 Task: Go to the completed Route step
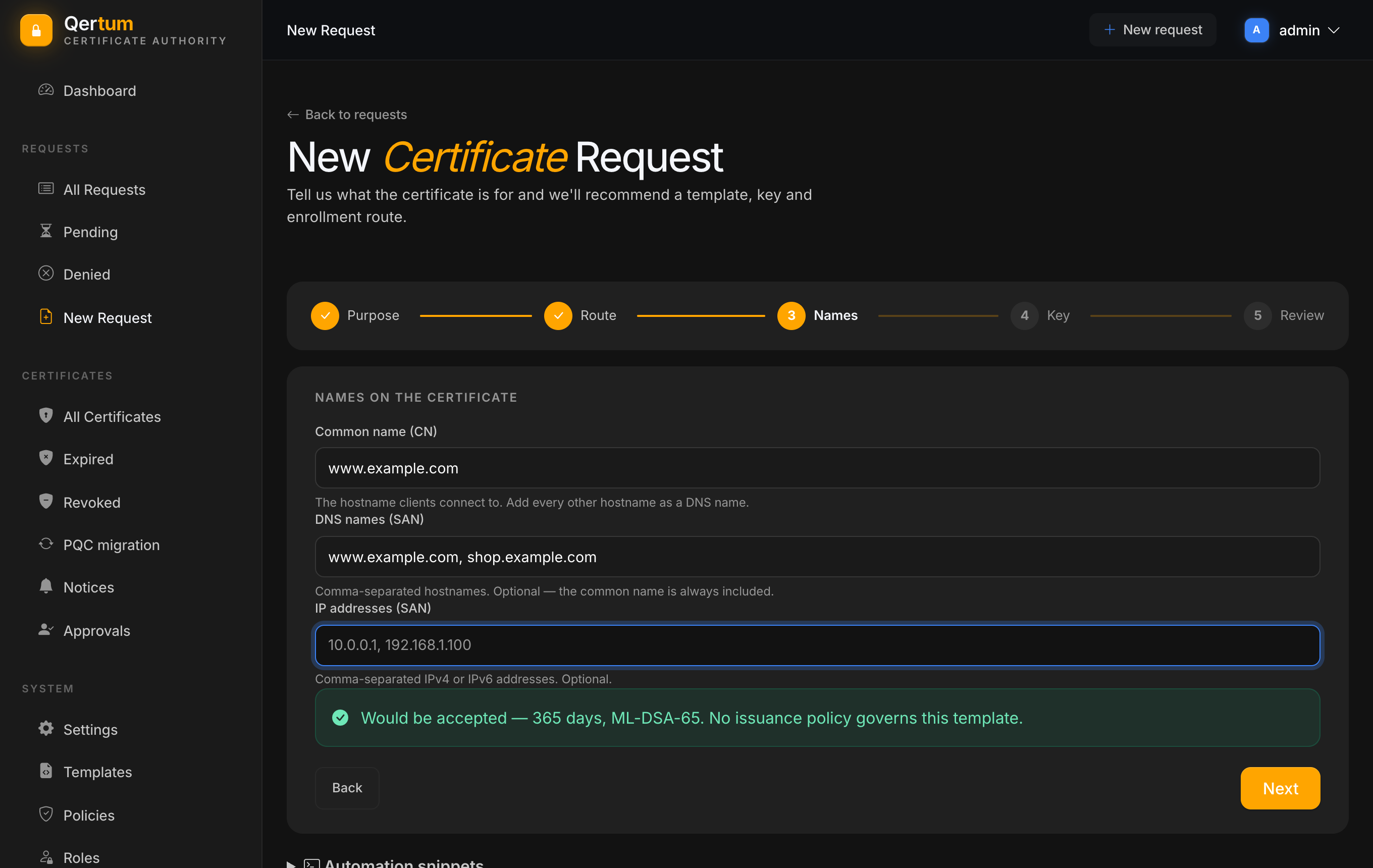pyautogui.click(x=580, y=316)
